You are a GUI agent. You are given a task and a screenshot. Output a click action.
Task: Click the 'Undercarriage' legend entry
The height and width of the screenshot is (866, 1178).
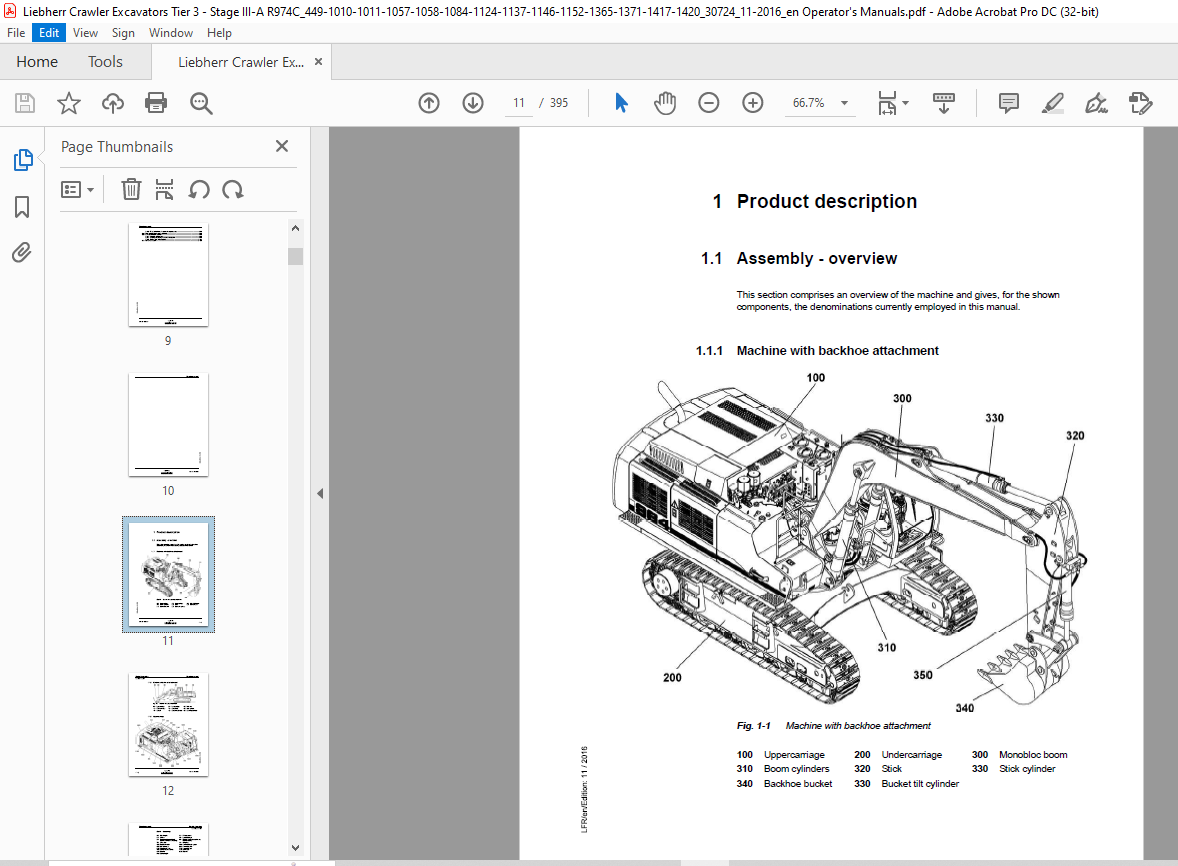(911, 755)
